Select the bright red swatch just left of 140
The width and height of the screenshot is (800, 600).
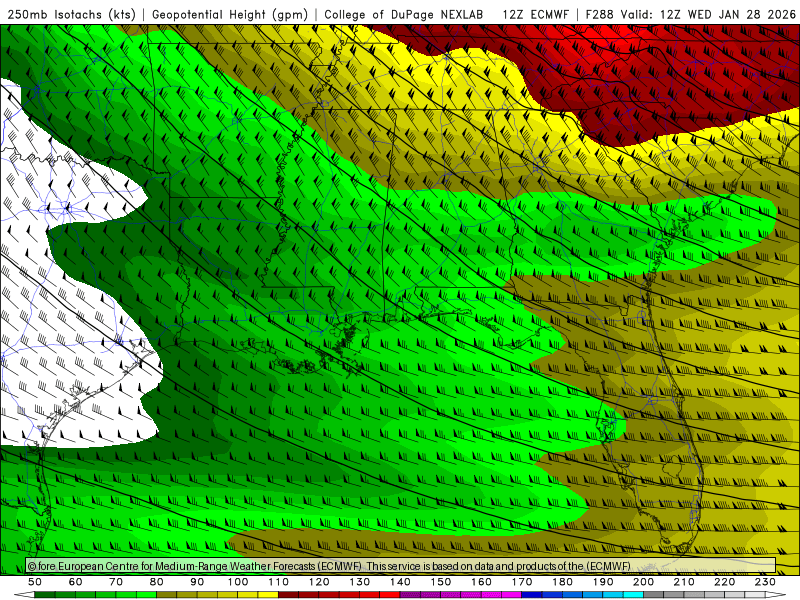coord(390,595)
